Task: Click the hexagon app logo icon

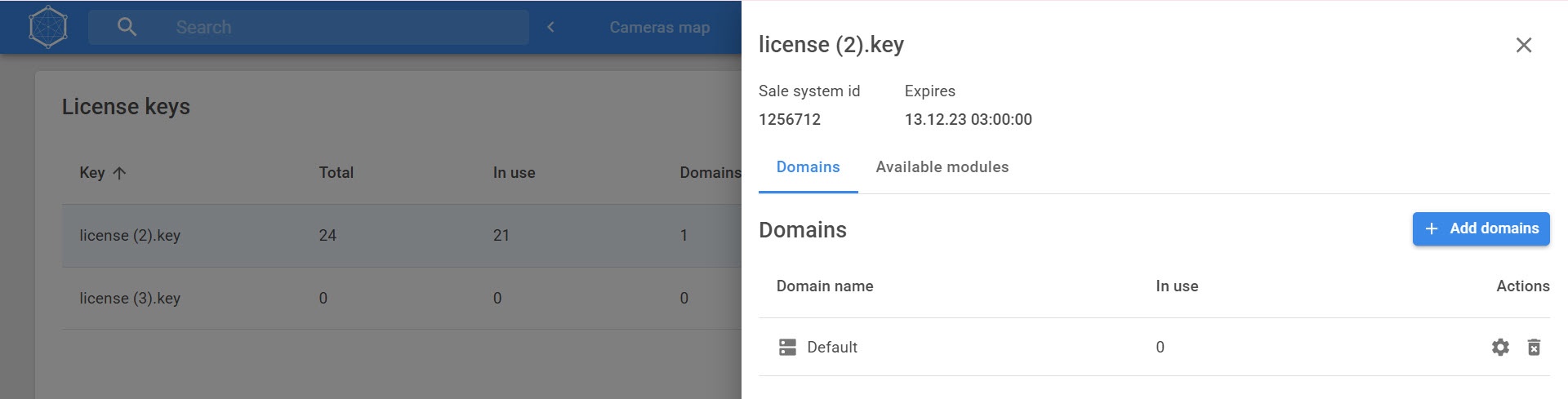Action: [x=48, y=27]
